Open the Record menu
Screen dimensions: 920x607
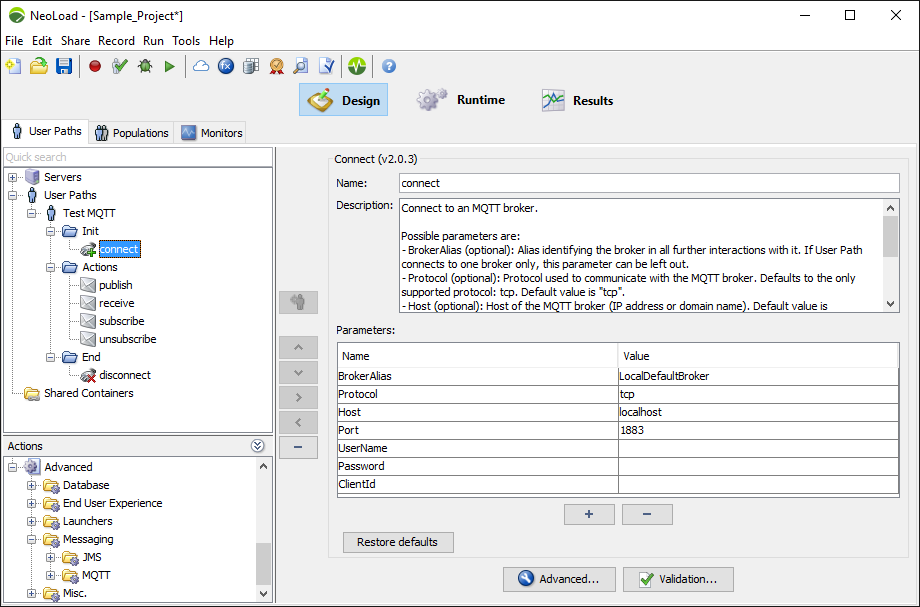click(116, 41)
